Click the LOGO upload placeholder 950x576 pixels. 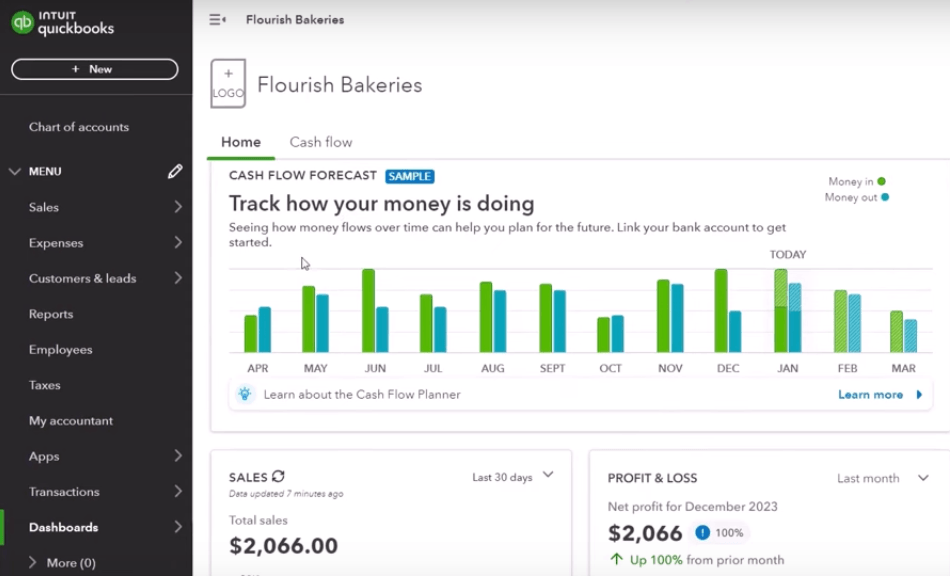(x=227, y=81)
